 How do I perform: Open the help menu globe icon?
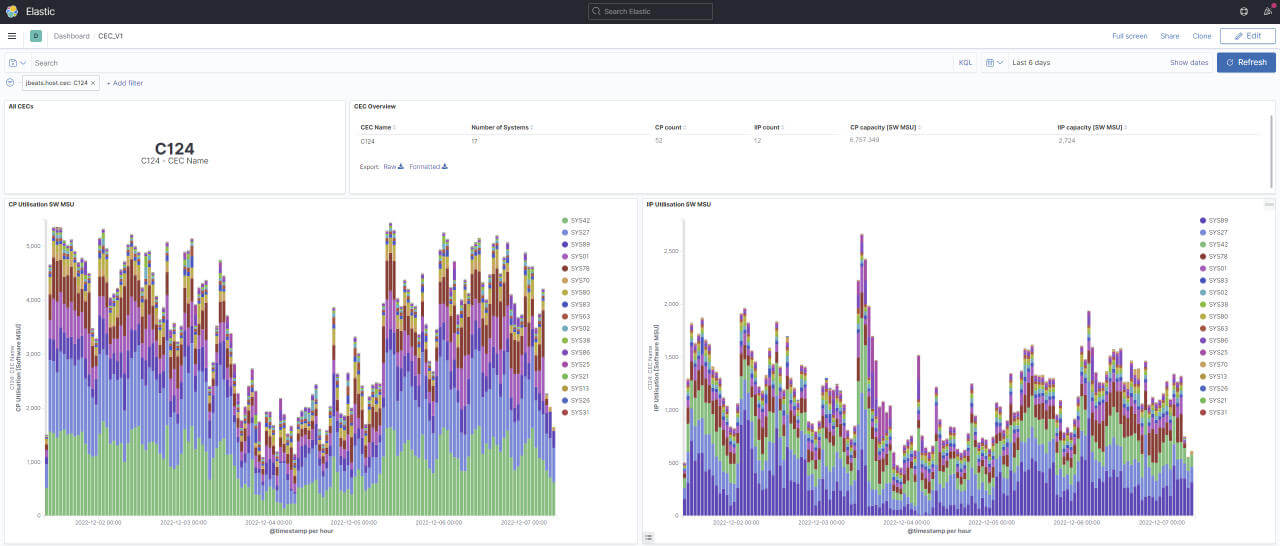[1243, 11]
